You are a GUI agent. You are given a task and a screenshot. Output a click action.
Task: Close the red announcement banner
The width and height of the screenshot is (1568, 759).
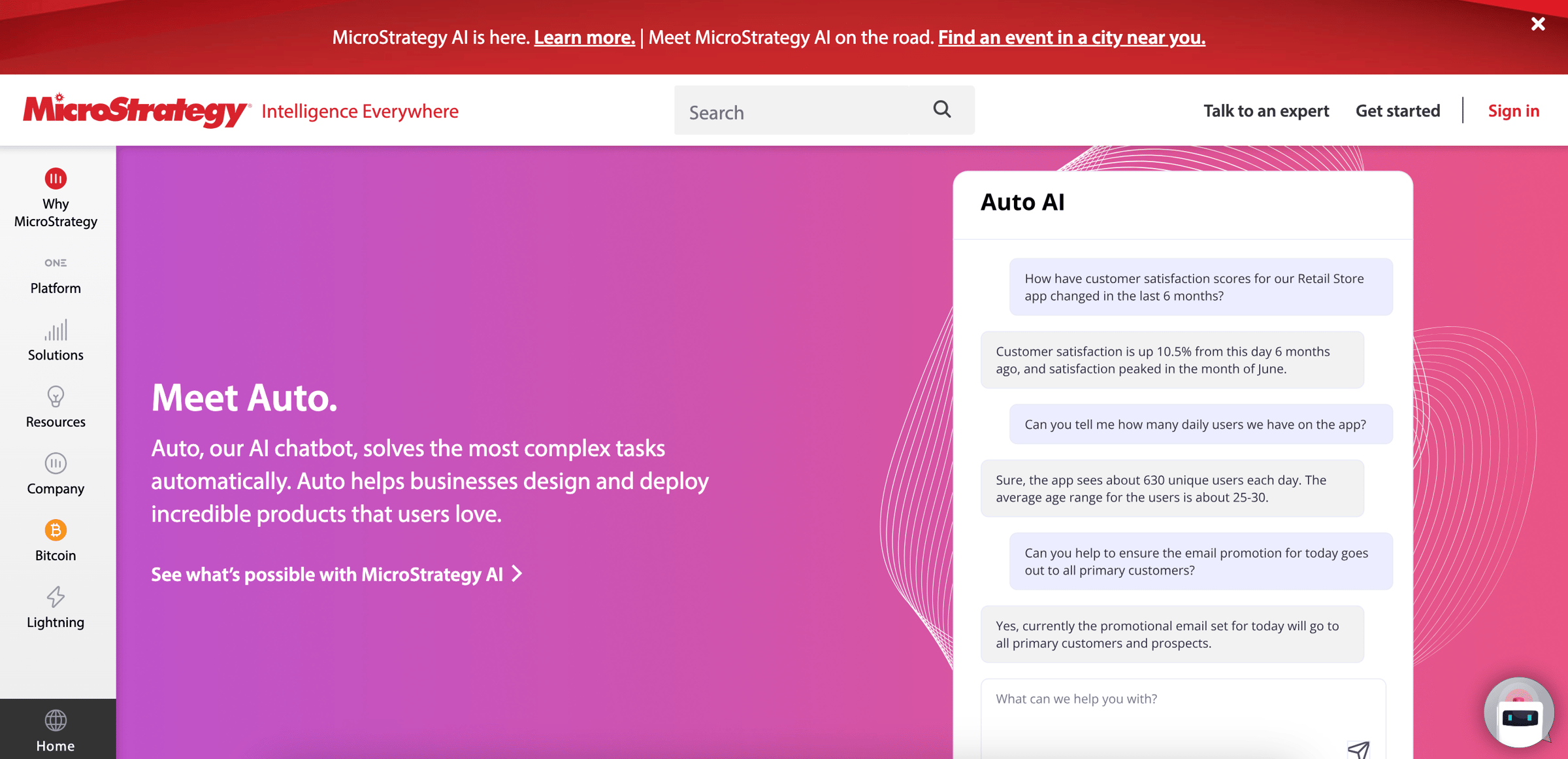pyautogui.click(x=1537, y=24)
